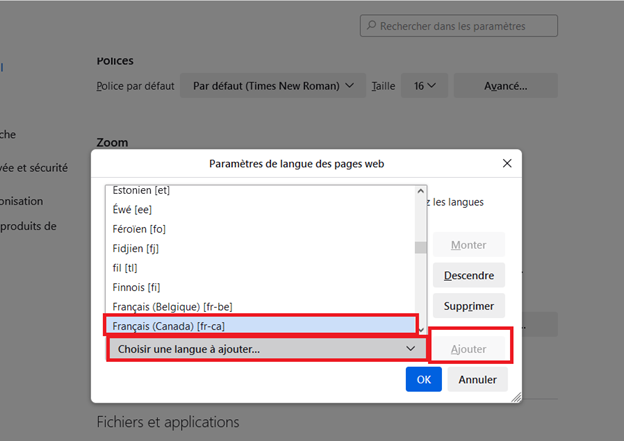Open the Police par défaut dropdown
624x441 pixels.
pyautogui.click(x=272, y=86)
